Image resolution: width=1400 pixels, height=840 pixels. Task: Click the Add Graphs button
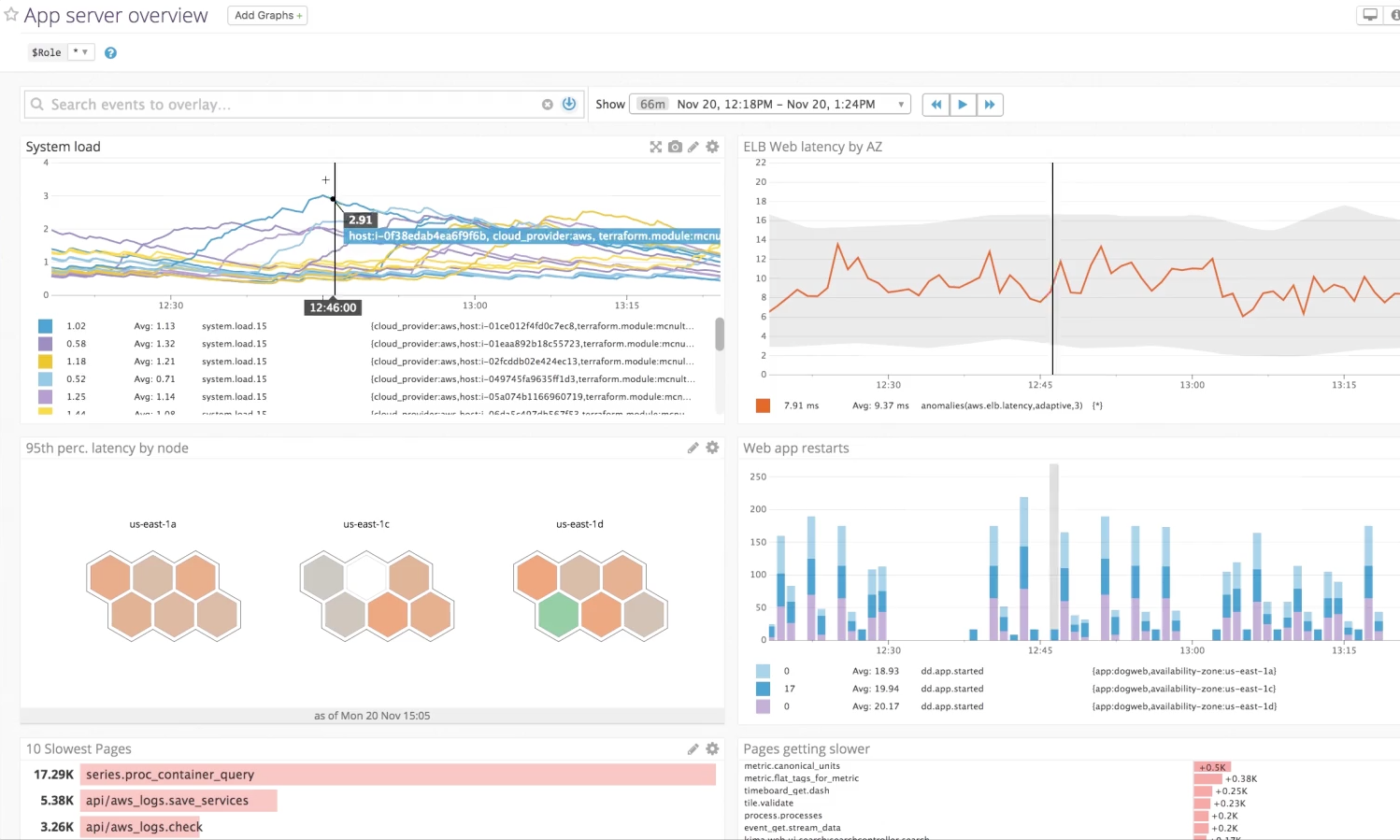[267, 15]
